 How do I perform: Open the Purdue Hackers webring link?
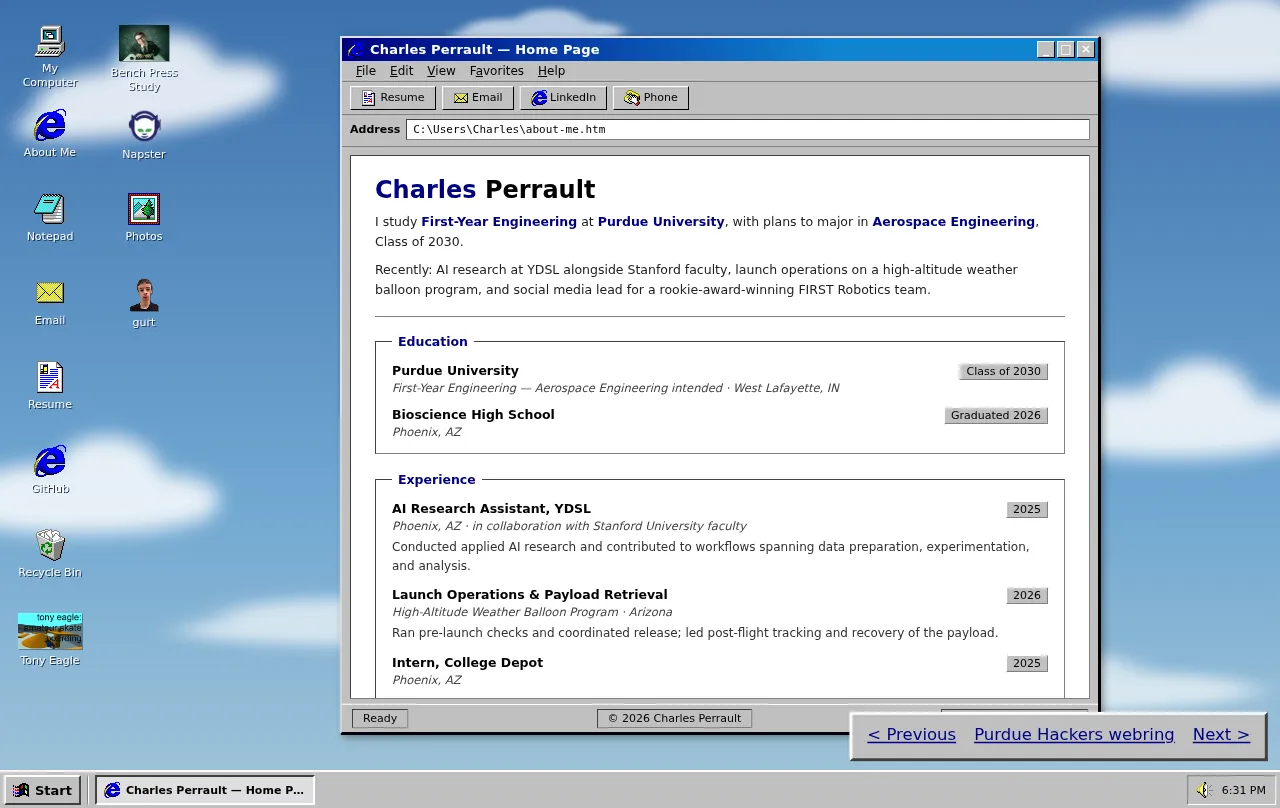1074,735
